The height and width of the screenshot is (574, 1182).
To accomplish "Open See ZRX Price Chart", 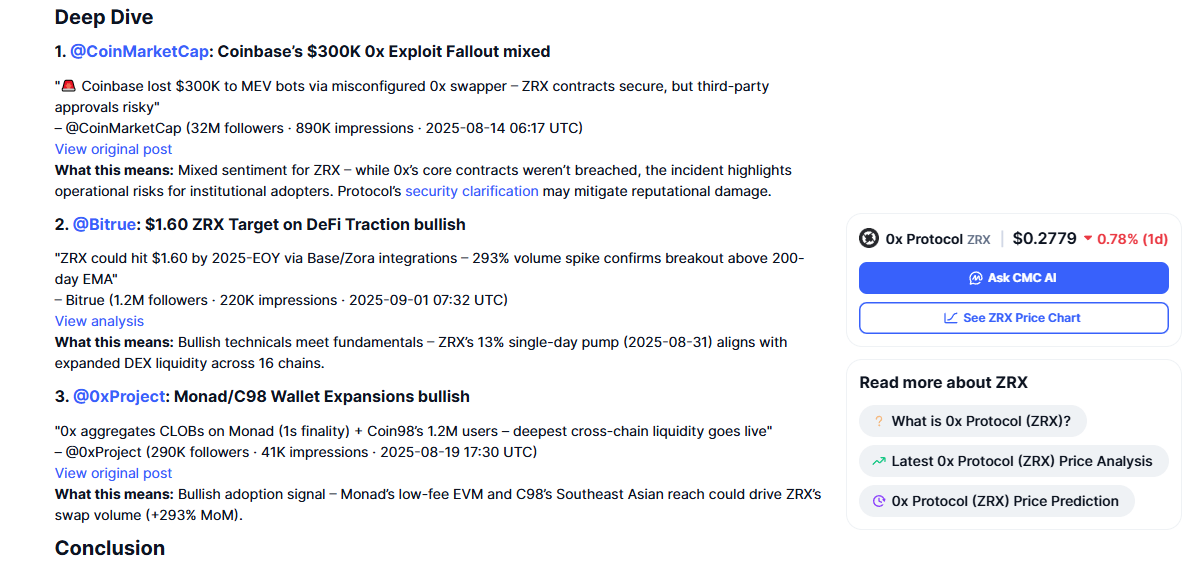I will 1014,318.
